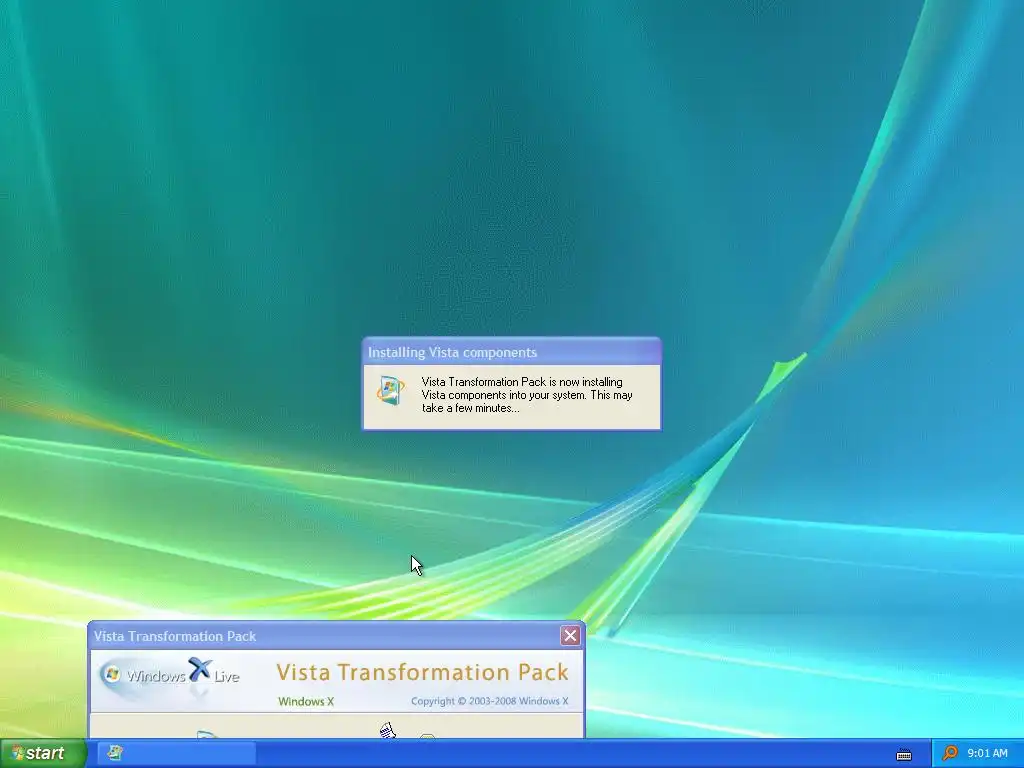Image resolution: width=1024 pixels, height=768 pixels.
Task: Click the installing components message text
Action: (x=527, y=395)
